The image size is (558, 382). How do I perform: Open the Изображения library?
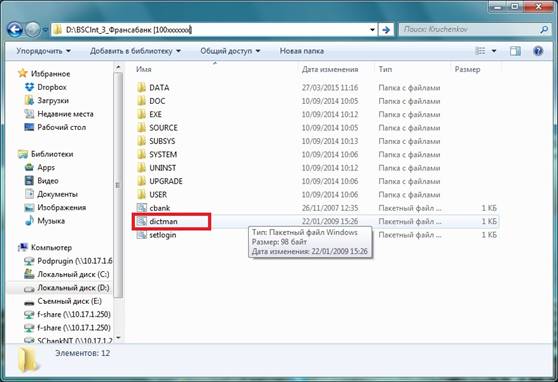pos(62,207)
